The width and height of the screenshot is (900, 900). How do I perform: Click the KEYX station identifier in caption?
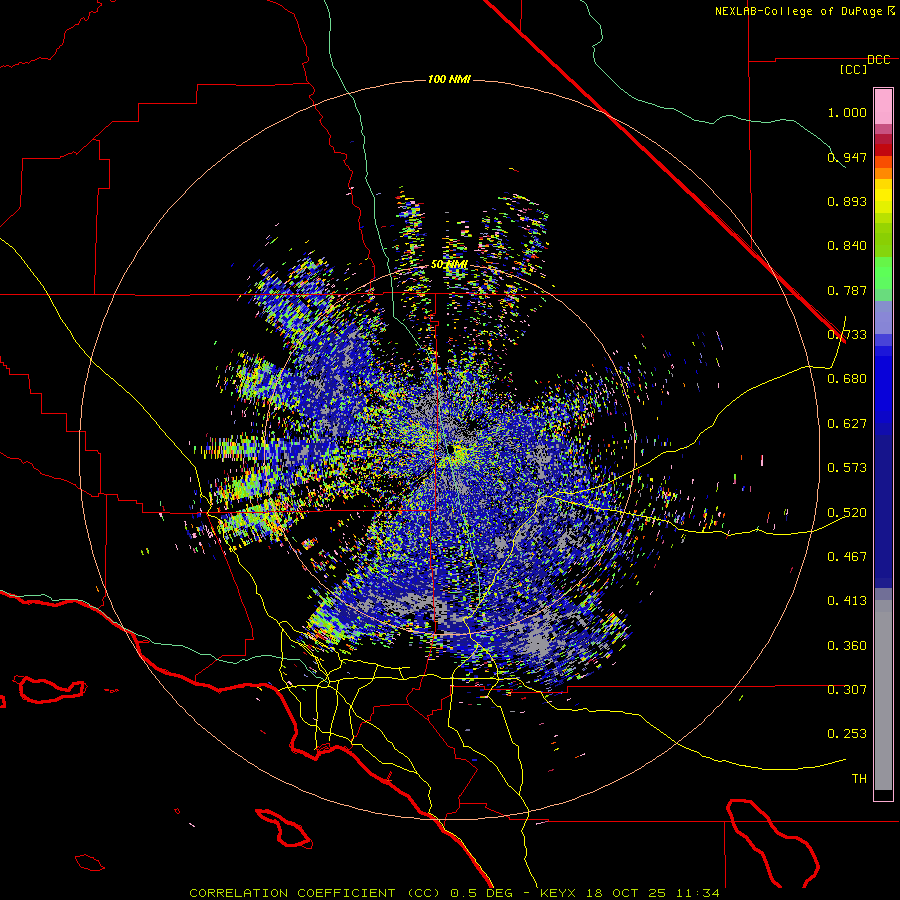[x=557, y=893]
